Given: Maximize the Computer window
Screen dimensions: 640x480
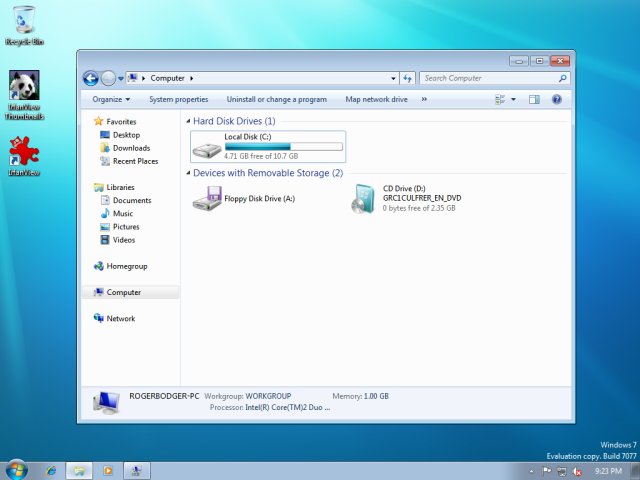Looking at the screenshot, I should coord(539,61).
